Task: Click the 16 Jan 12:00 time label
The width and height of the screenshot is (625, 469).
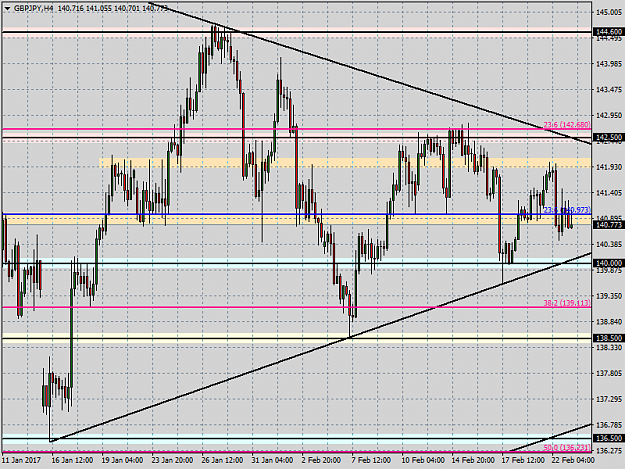Action: [x=73, y=460]
